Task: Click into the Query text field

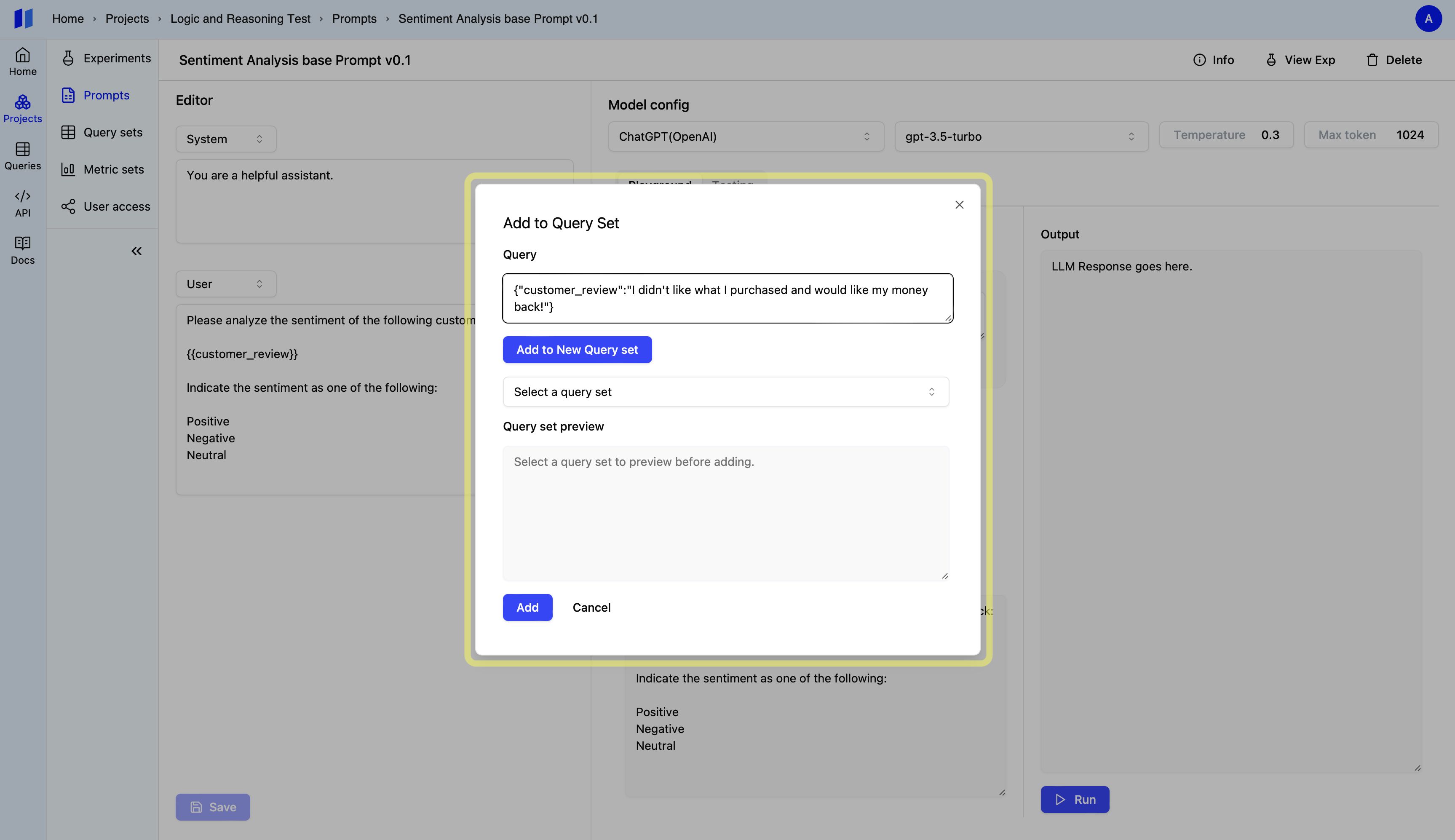Action: 727,298
